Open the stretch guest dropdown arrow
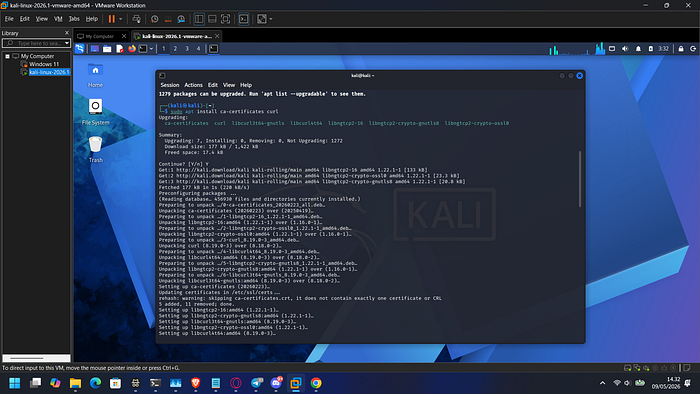 coord(271,19)
